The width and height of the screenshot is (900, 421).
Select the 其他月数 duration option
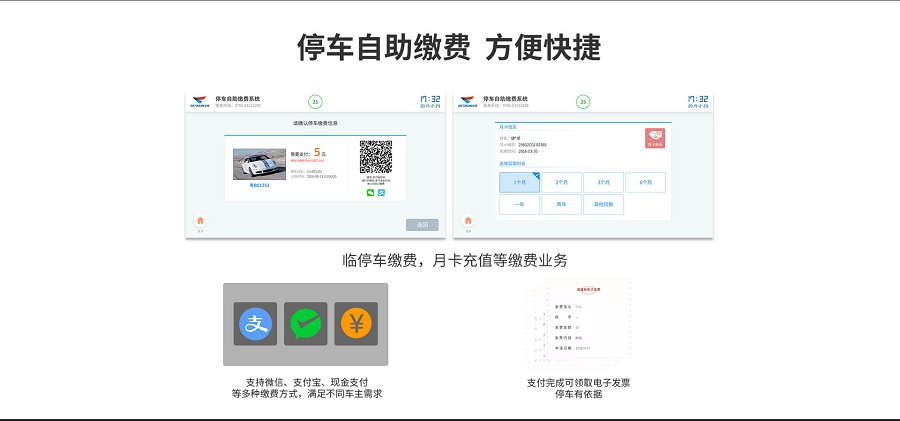[603, 204]
